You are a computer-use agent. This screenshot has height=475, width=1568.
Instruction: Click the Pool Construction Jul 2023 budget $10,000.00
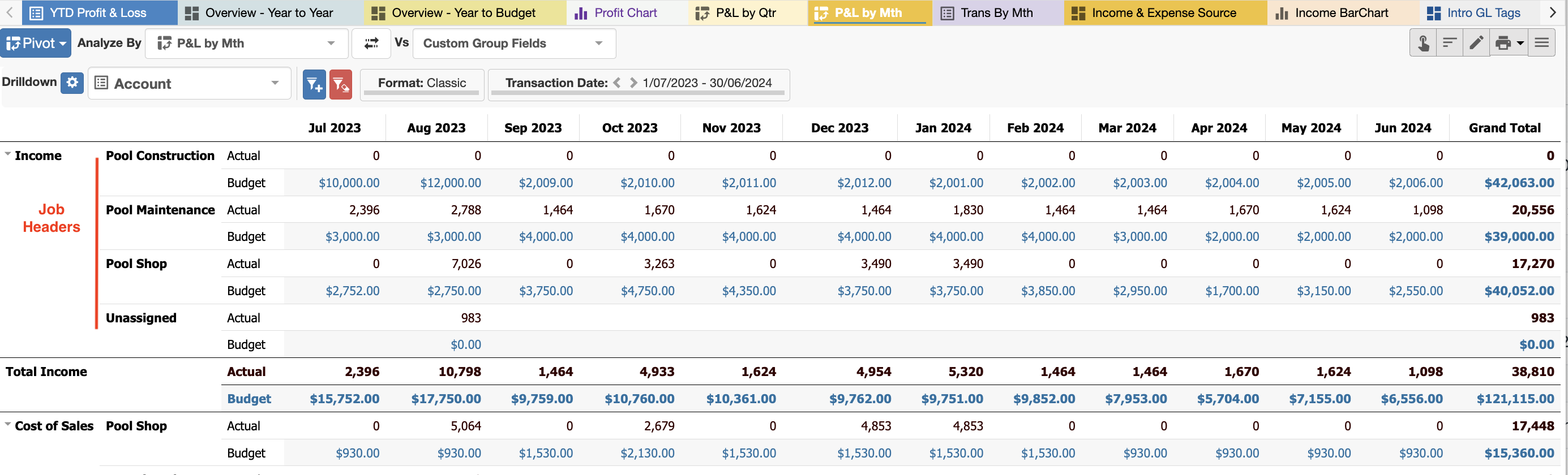point(349,183)
